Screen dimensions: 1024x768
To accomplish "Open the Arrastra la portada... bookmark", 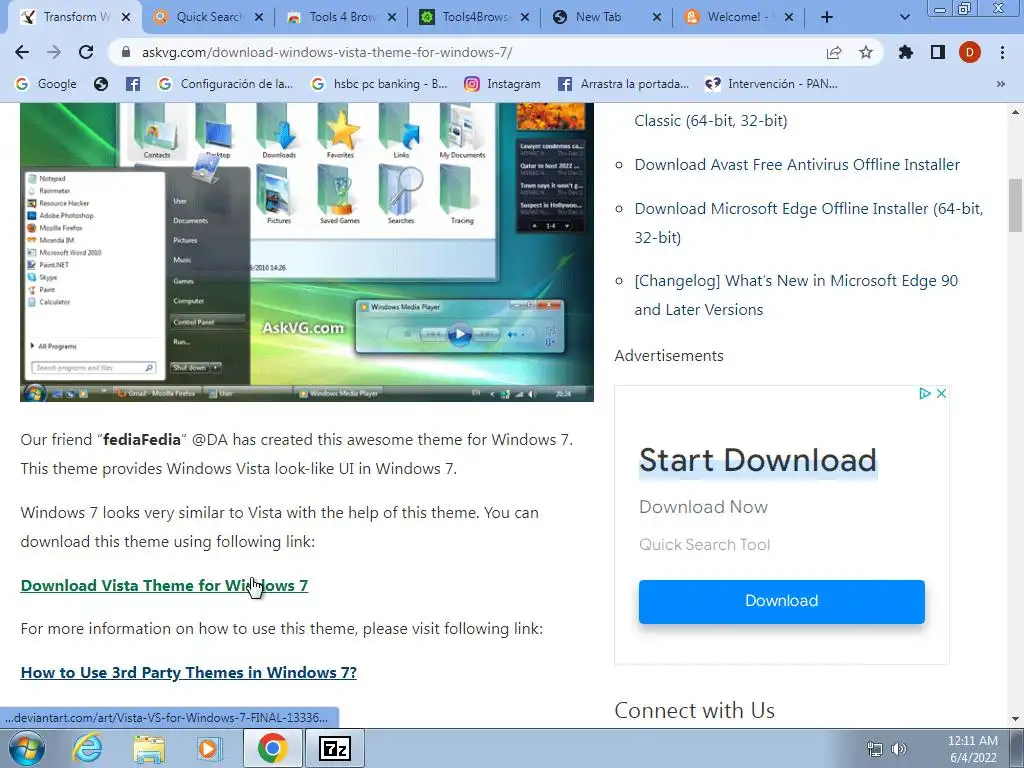I will 624,84.
